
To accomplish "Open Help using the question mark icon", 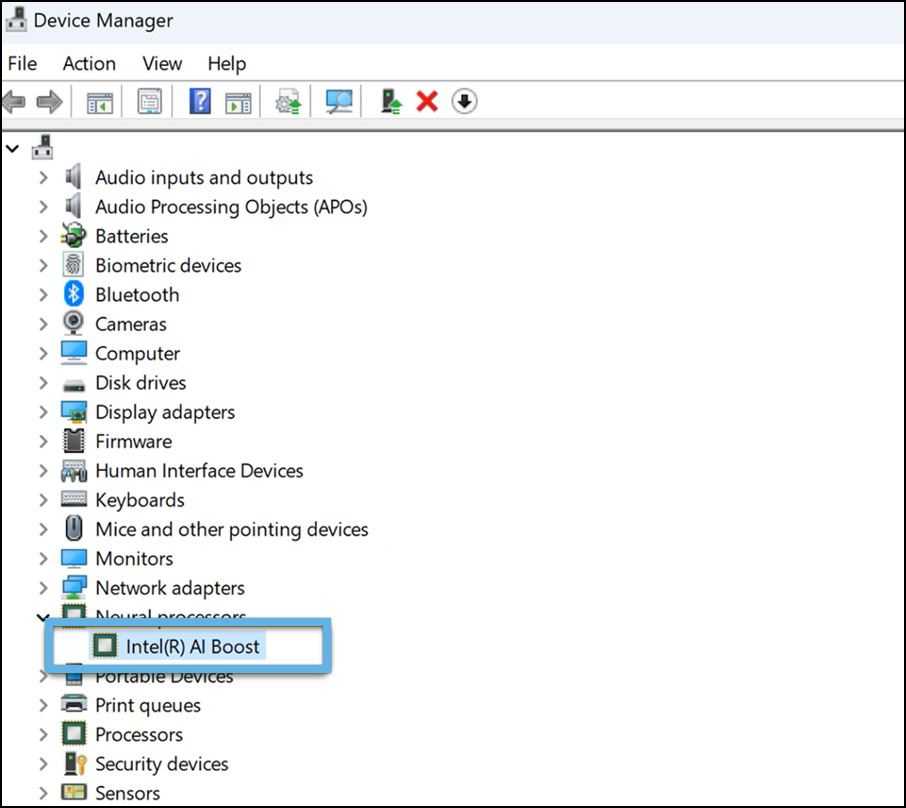I will click(x=197, y=100).
